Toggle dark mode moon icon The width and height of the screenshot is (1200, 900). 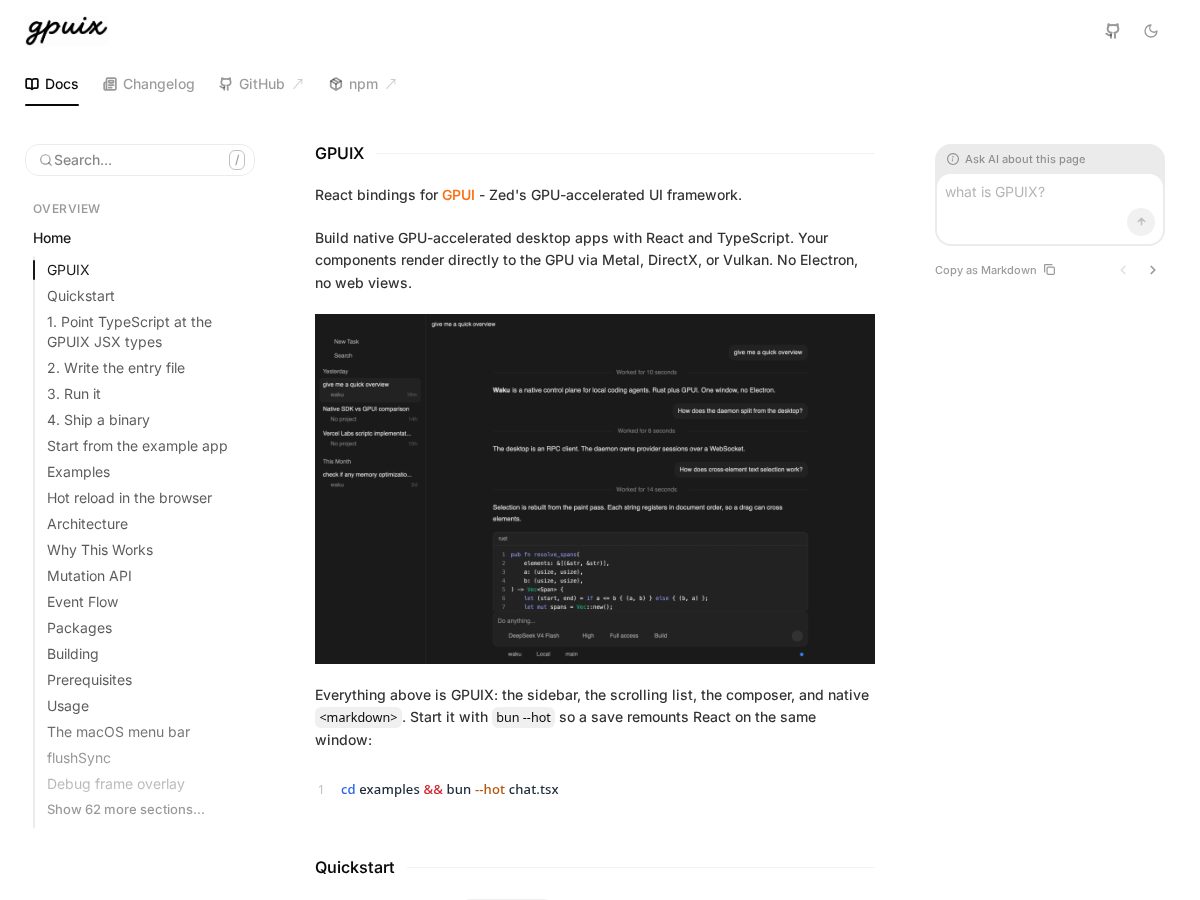1151,31
